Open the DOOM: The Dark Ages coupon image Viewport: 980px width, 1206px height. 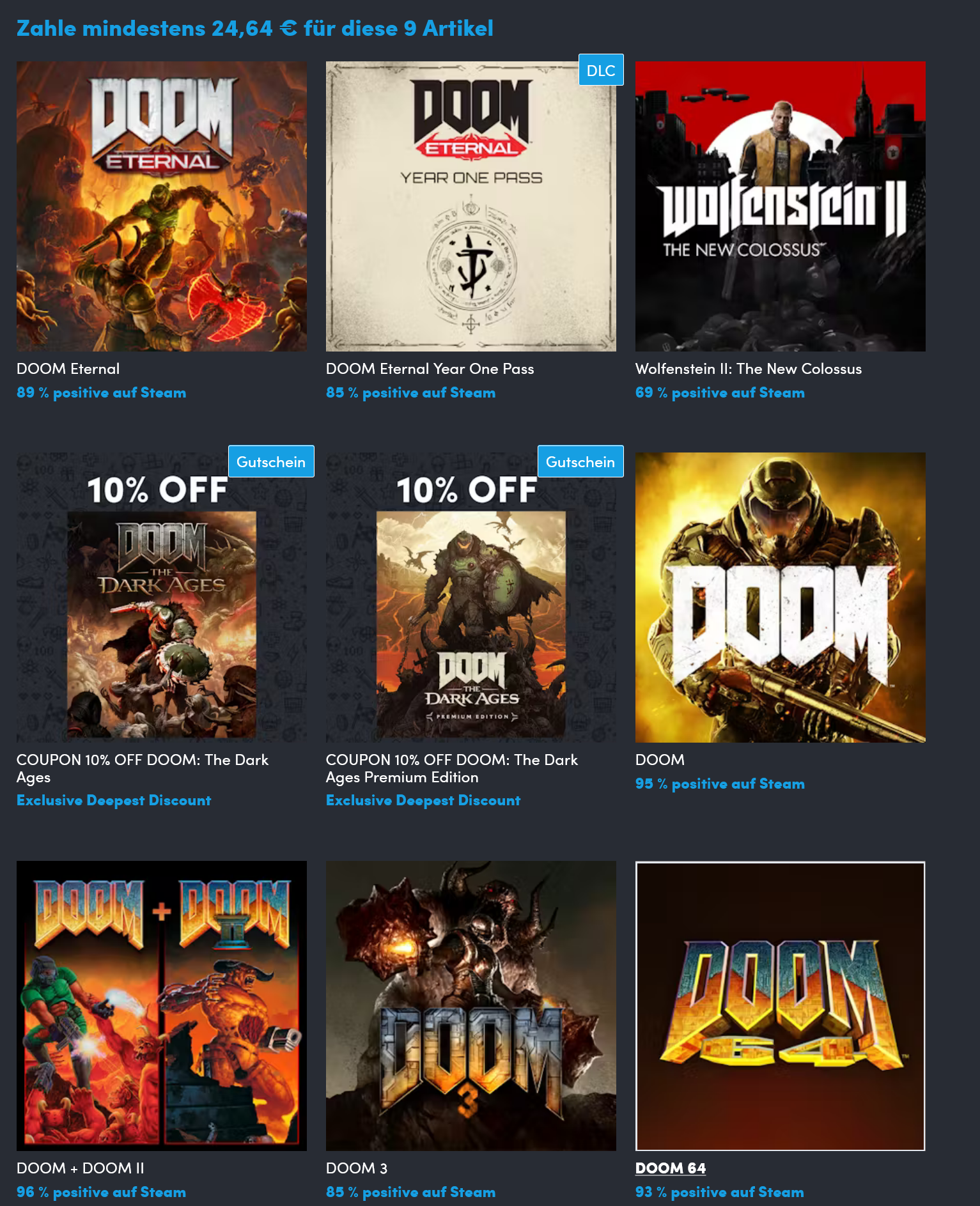click(x=162, y=598)
